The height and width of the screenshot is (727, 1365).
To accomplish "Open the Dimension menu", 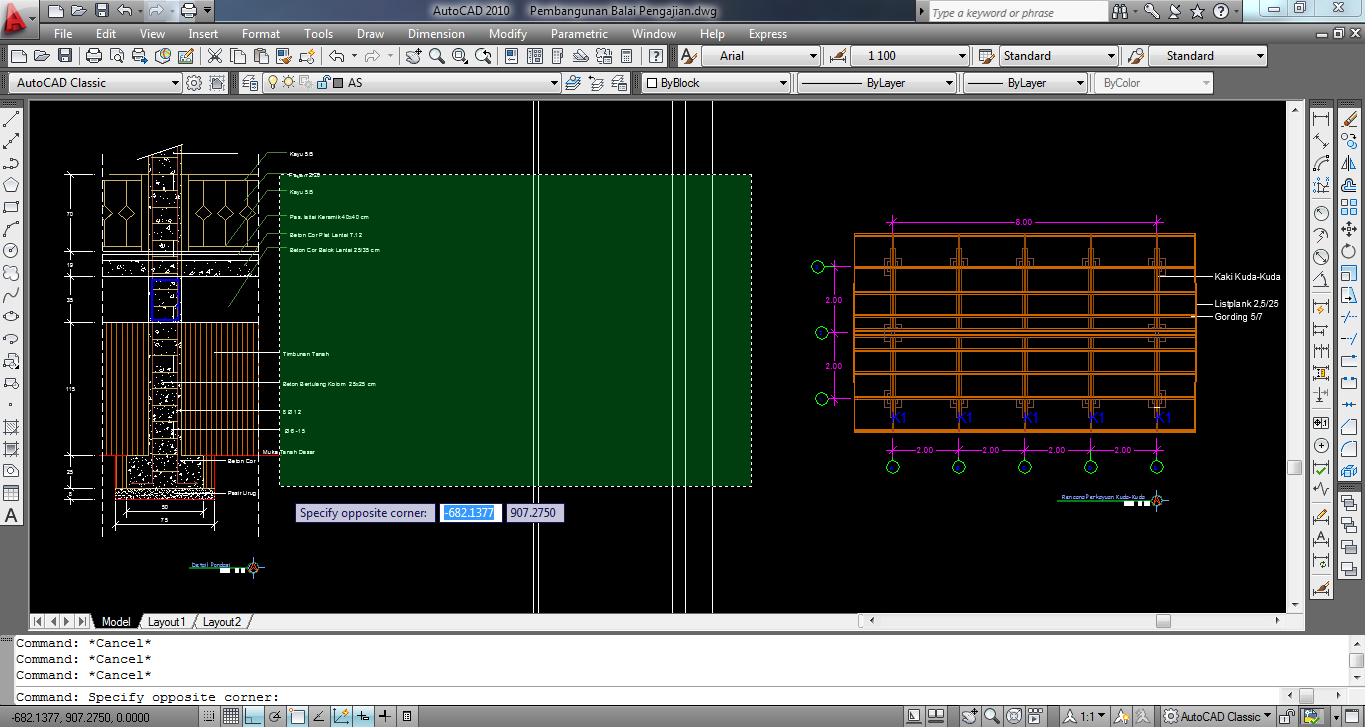I will [x=436, y=34].
